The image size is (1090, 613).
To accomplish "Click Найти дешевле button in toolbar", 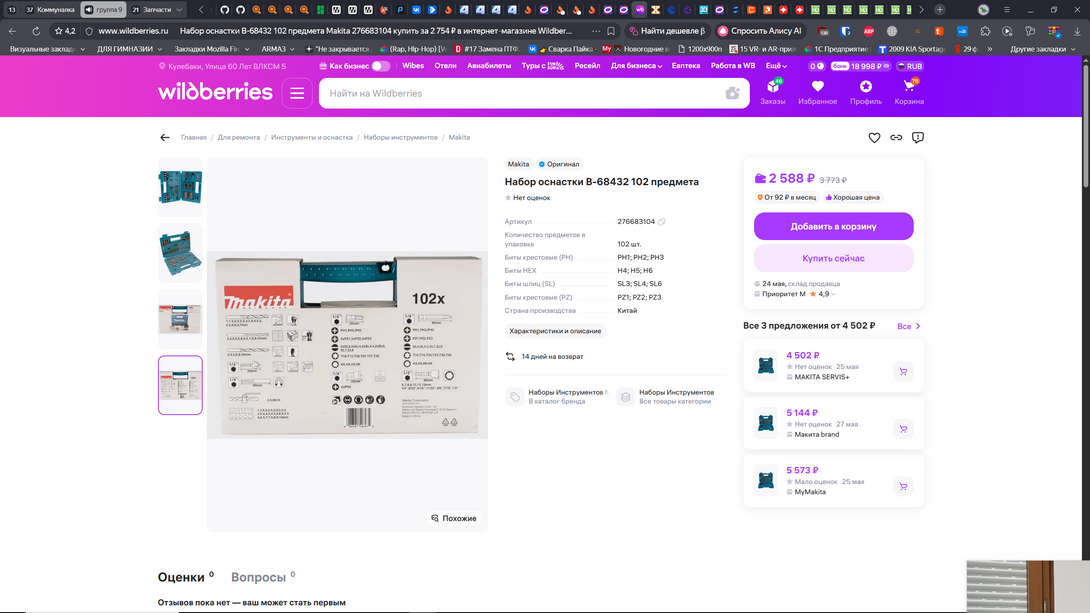I will [667, 31].
